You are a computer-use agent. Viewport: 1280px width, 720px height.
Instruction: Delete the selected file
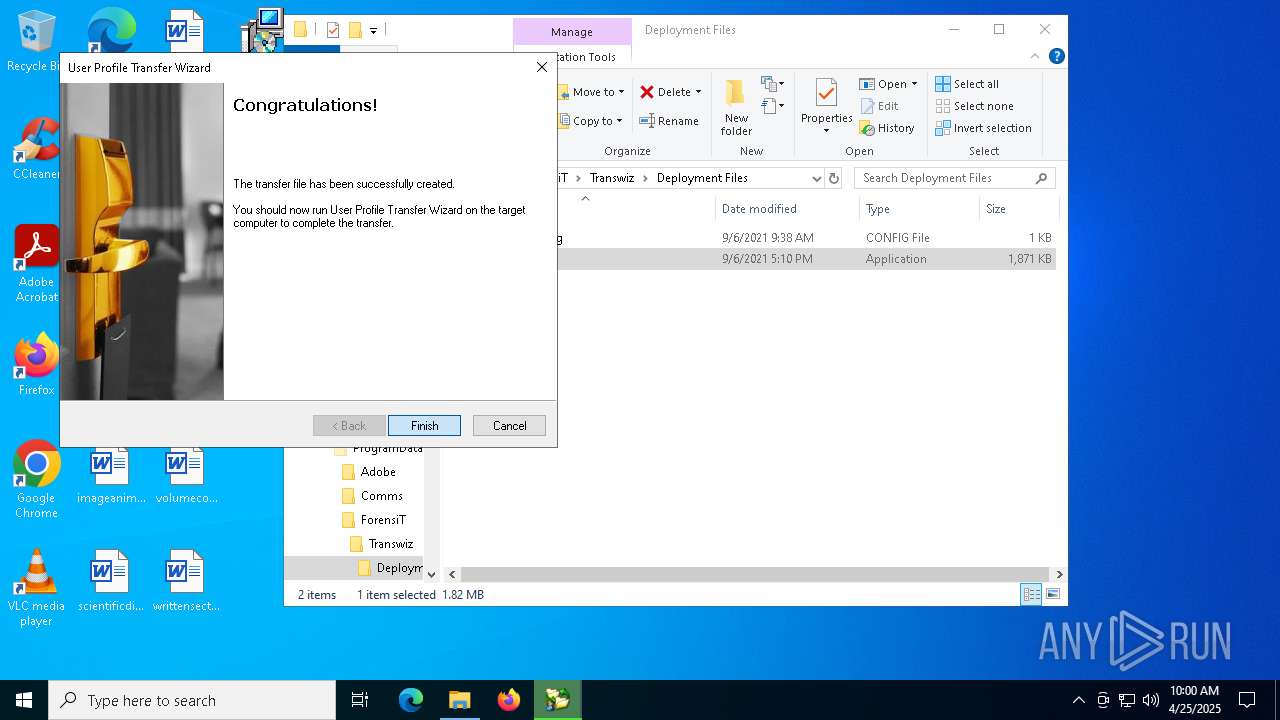[x=665, y=92]
